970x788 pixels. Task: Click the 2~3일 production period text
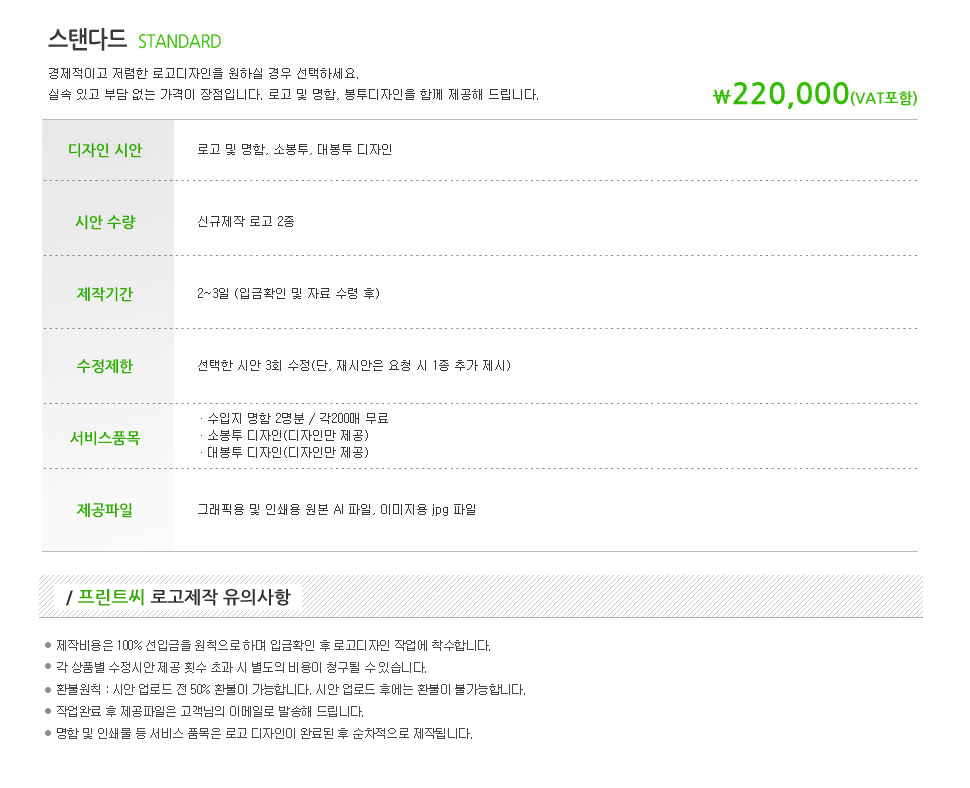(x=288, y=293)
